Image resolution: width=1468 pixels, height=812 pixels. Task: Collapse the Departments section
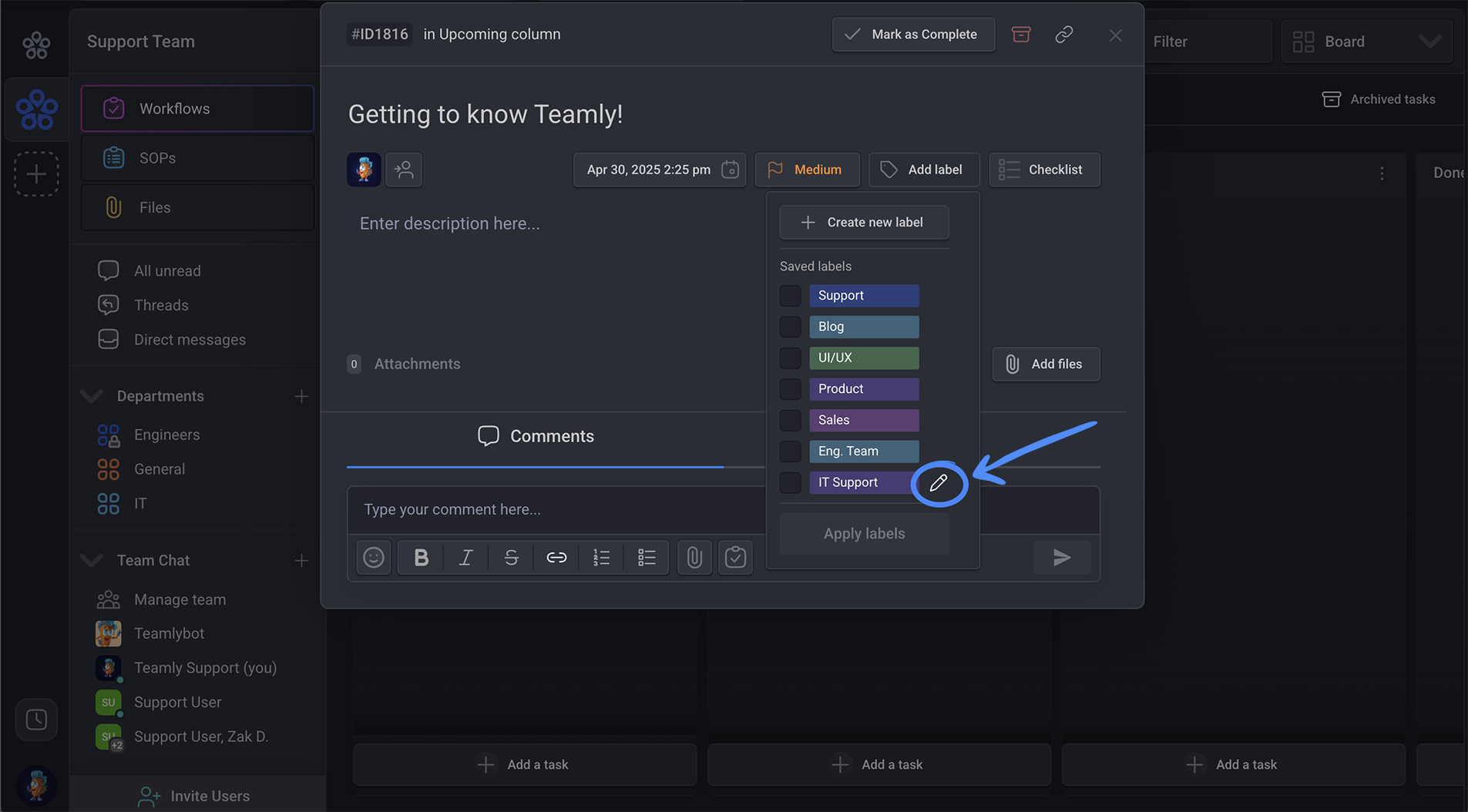point(92,396)
